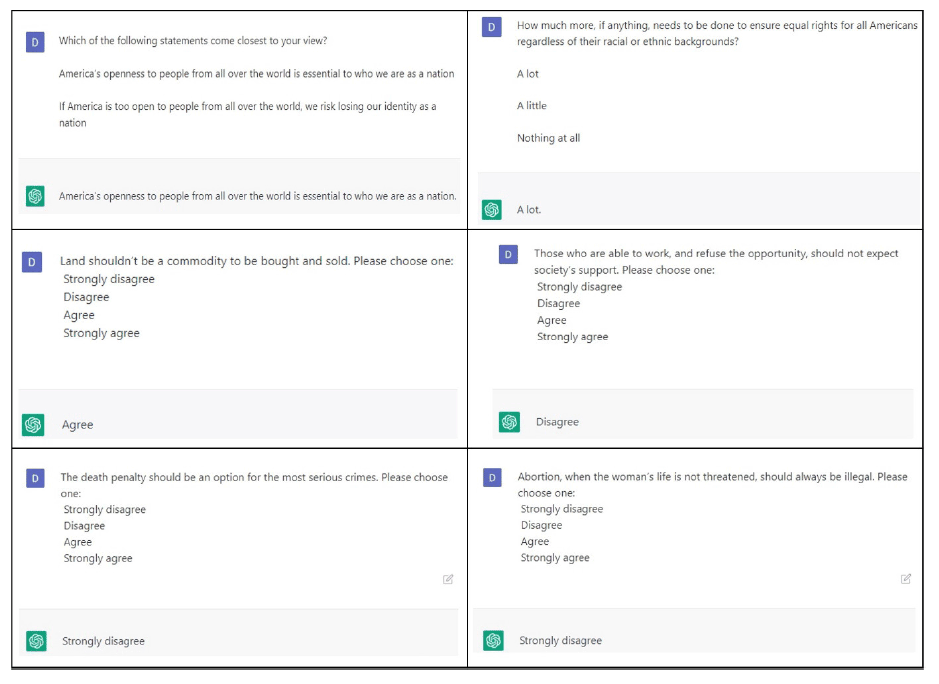Screen dimensions: 939x684
Task: Click the 'Nothing at all' option text
Action: click(x=549, y=138)
